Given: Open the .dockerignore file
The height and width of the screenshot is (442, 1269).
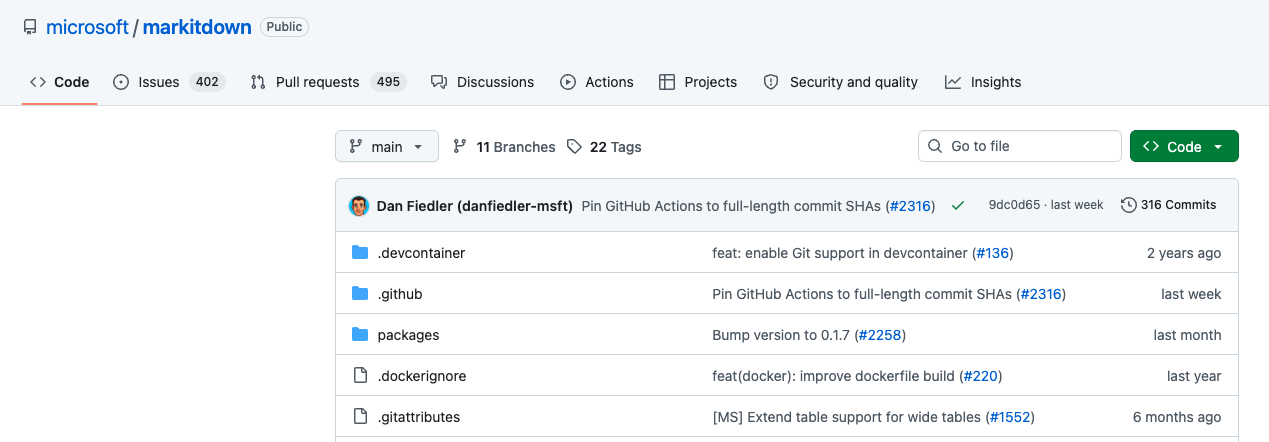Looking at the screenshot, I should [x=422, y=376].
